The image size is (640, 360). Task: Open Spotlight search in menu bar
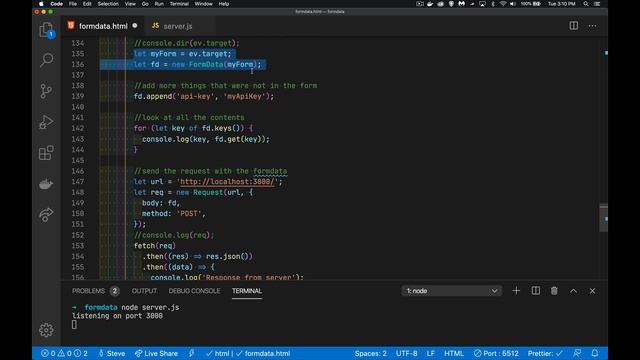click(x=586, y=4)
